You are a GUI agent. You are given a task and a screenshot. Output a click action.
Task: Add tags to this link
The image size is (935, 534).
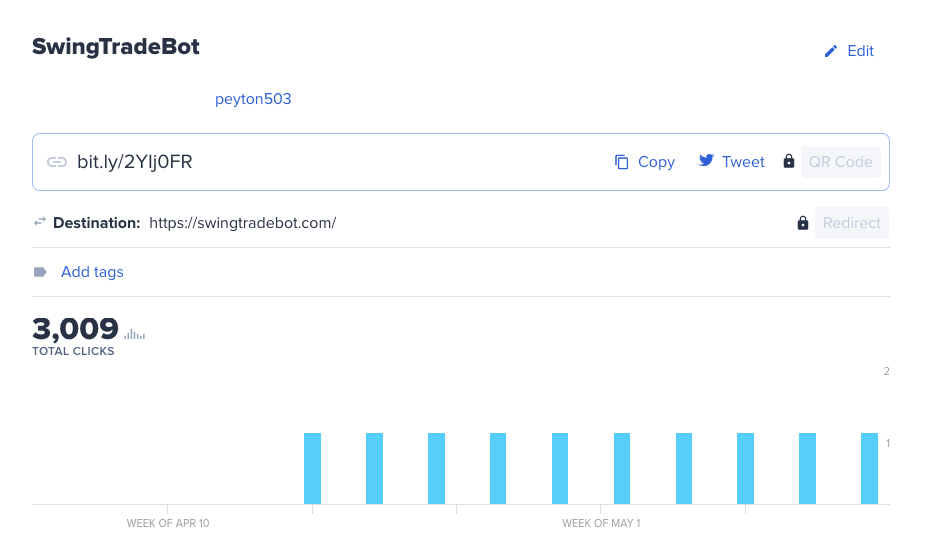(92, 272)
